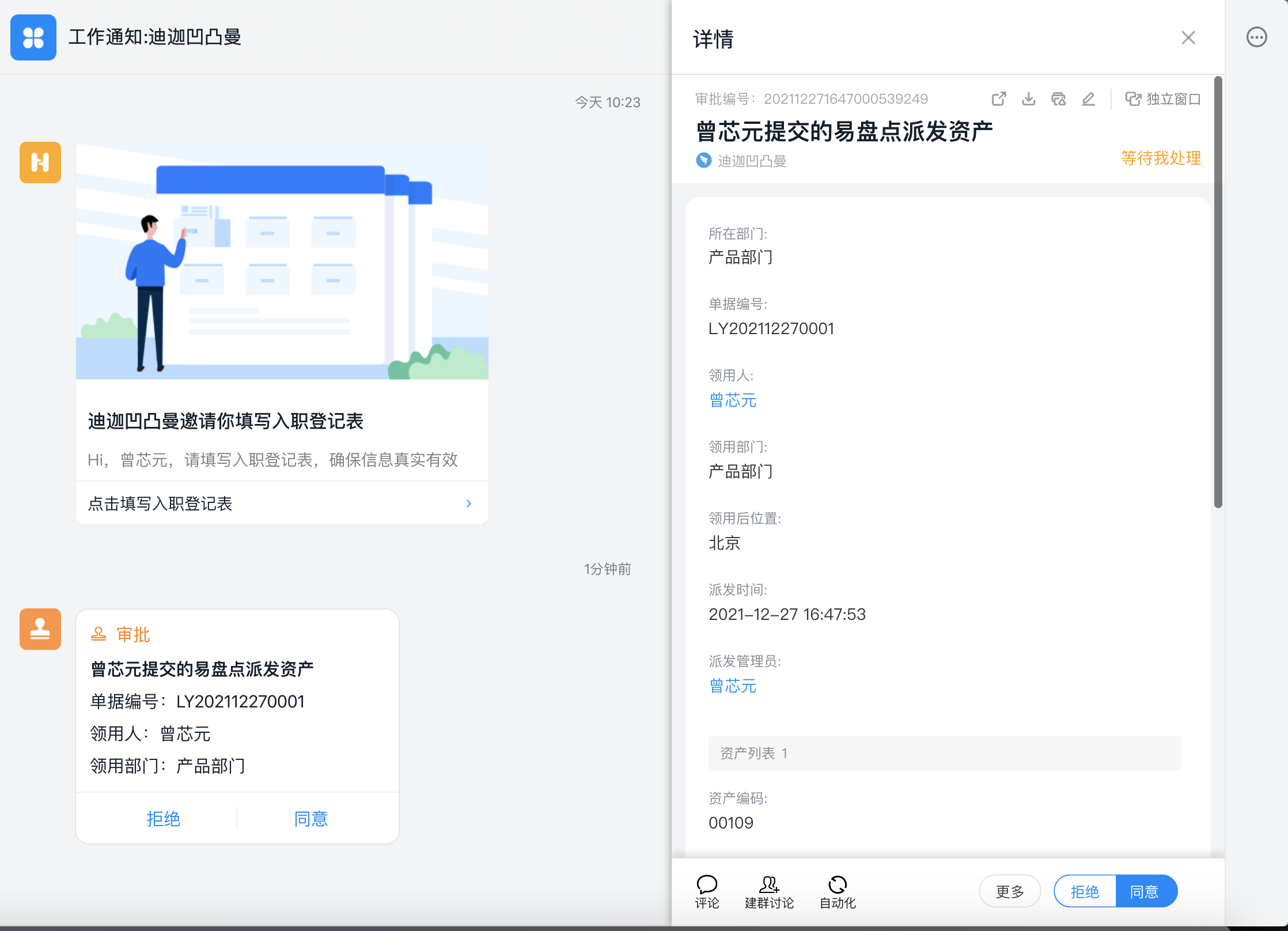Click the details panel vertical scrollbar
This screenshot has width=1288, height=931.
click(x=1218, y=292)
